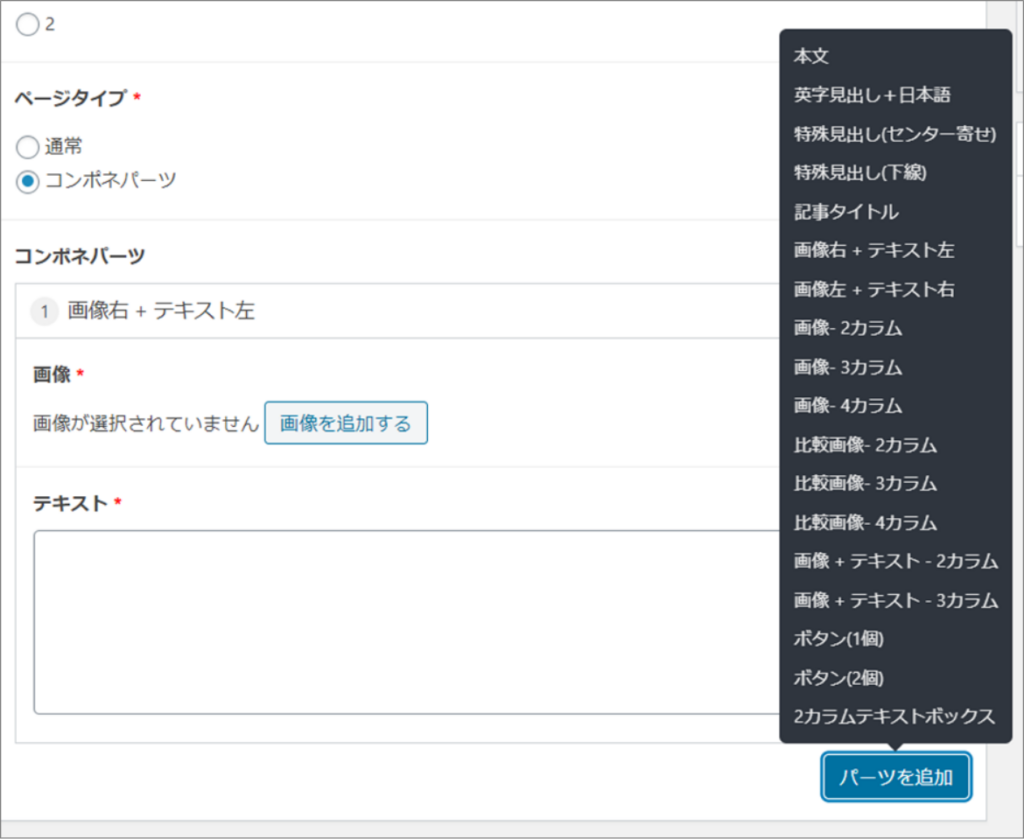Viewport: 1024px width, 839px height.
Task: Select 2カラムテキストボックス menu item
Action: 894,717
